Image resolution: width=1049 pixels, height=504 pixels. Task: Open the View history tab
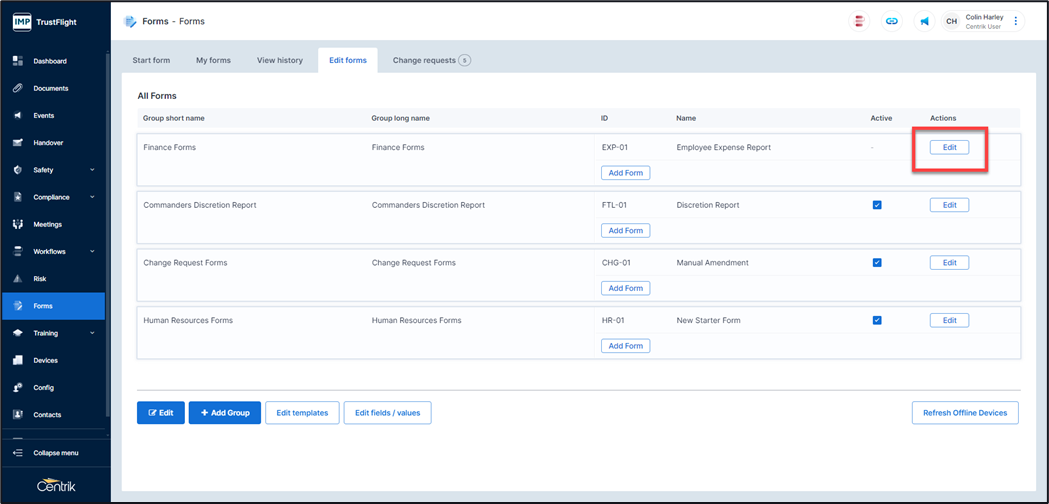[x=280, y=60]
